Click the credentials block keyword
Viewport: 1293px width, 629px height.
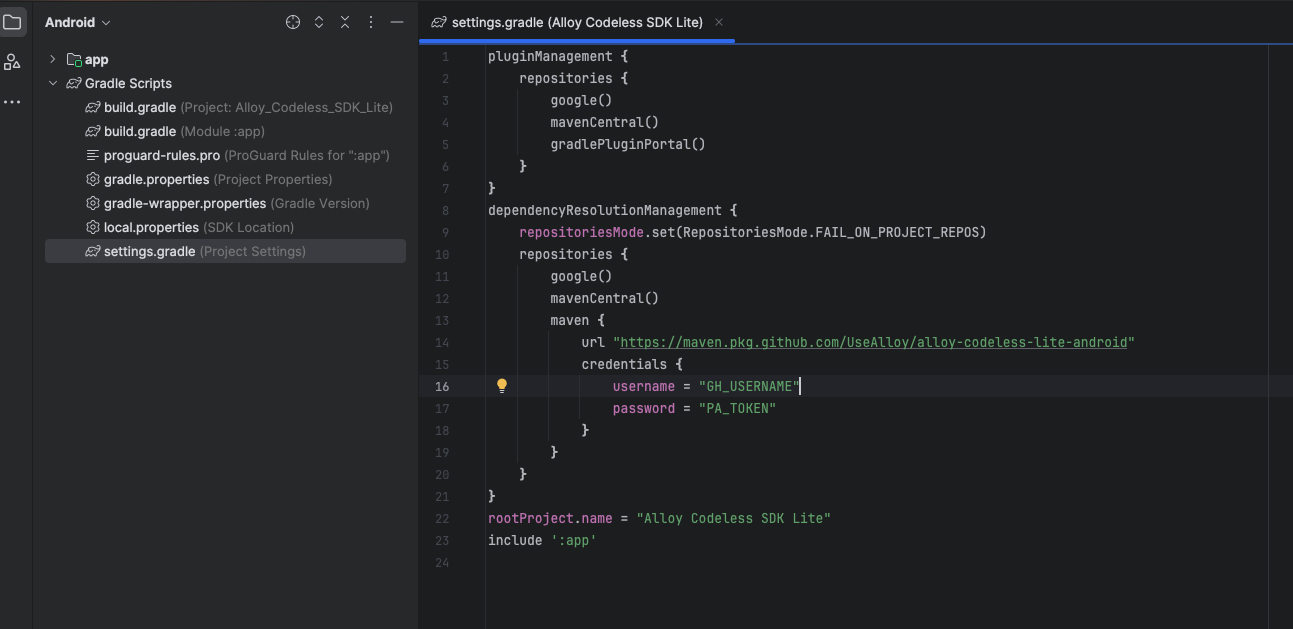pos(624,364)
